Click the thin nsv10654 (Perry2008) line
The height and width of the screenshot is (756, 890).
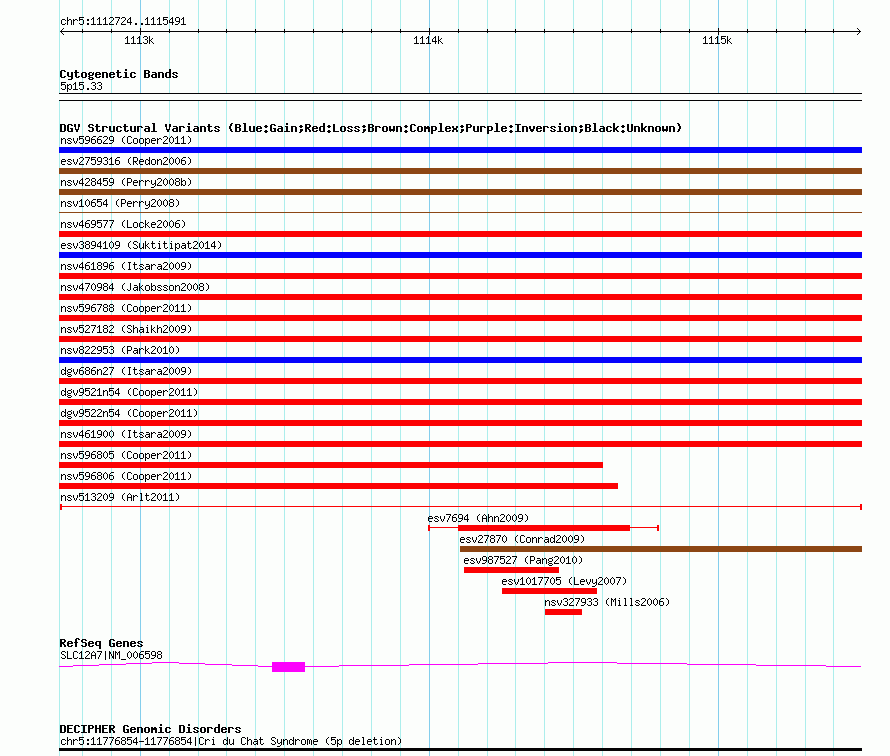(460, 213)
